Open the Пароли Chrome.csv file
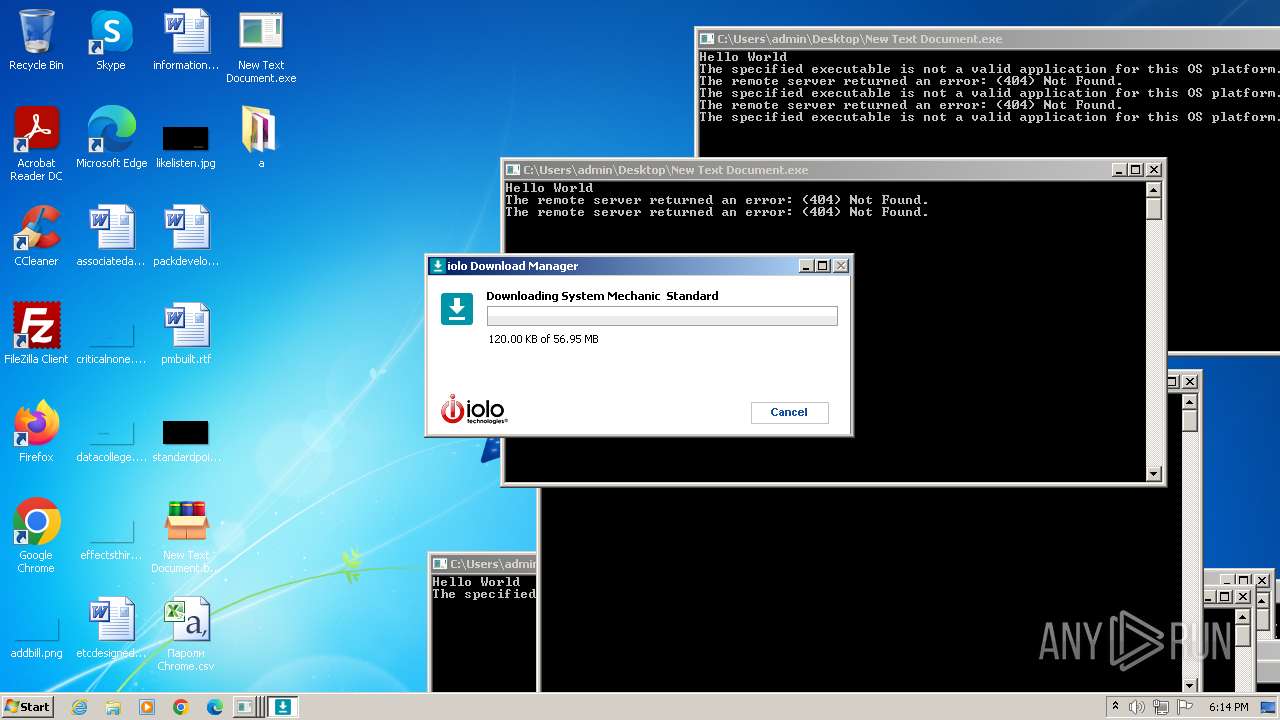 [186, 634]
